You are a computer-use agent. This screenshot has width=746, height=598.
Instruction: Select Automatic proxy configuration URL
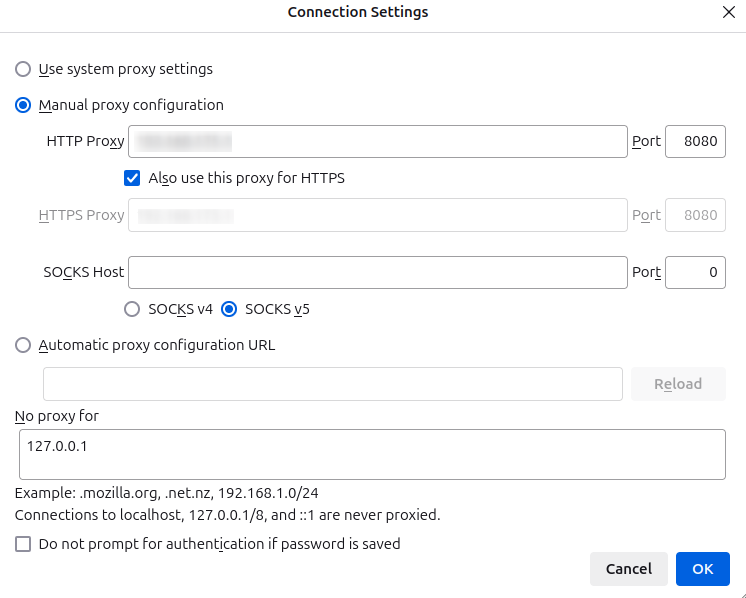[x=23, y=345]
